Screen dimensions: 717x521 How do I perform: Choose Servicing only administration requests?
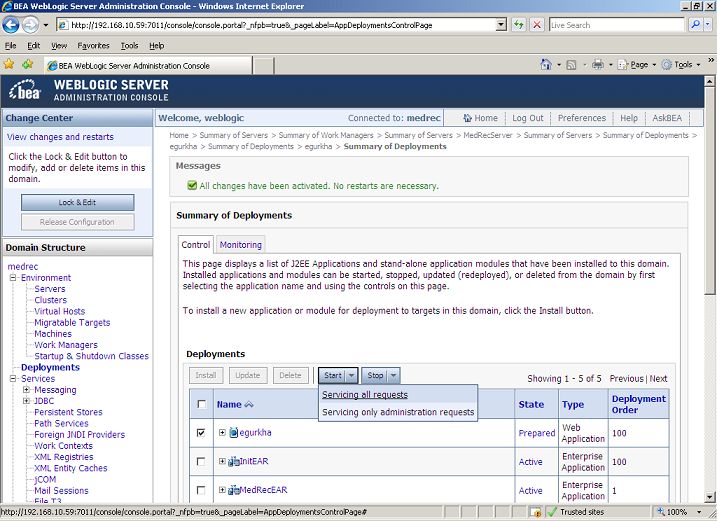pos(398,412)
